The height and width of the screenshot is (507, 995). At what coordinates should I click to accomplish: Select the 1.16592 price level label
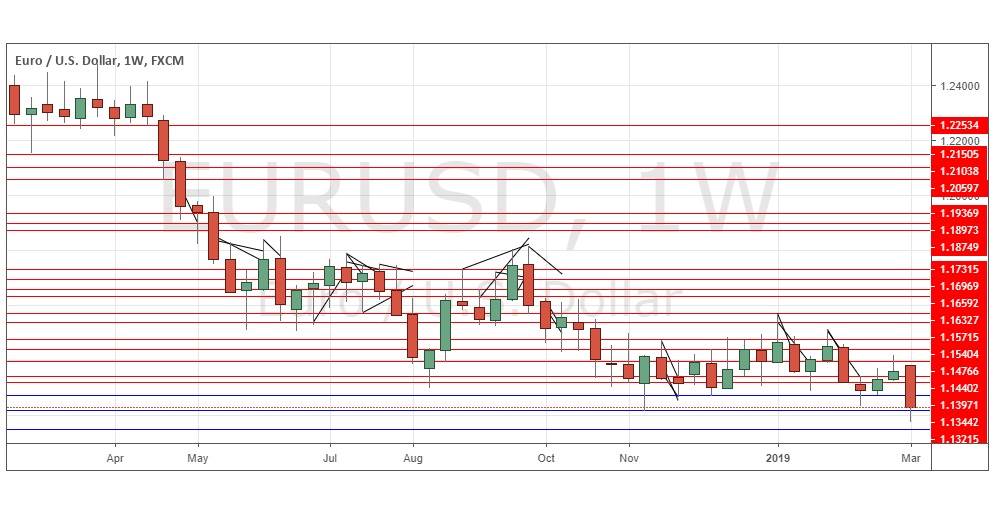click(959, 304)
